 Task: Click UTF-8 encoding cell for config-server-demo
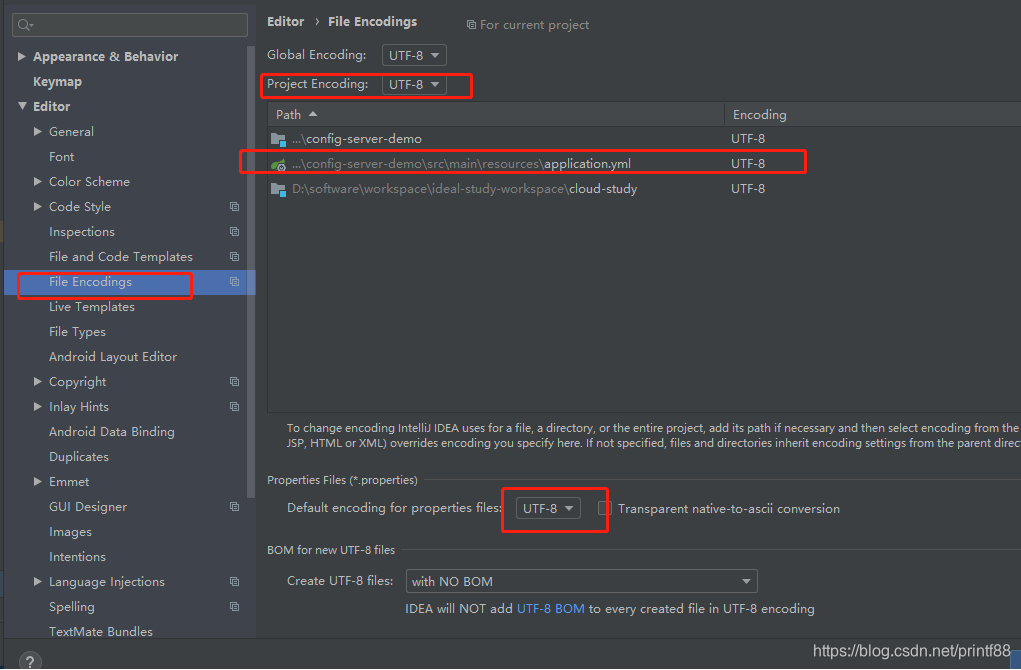(748, 139)
